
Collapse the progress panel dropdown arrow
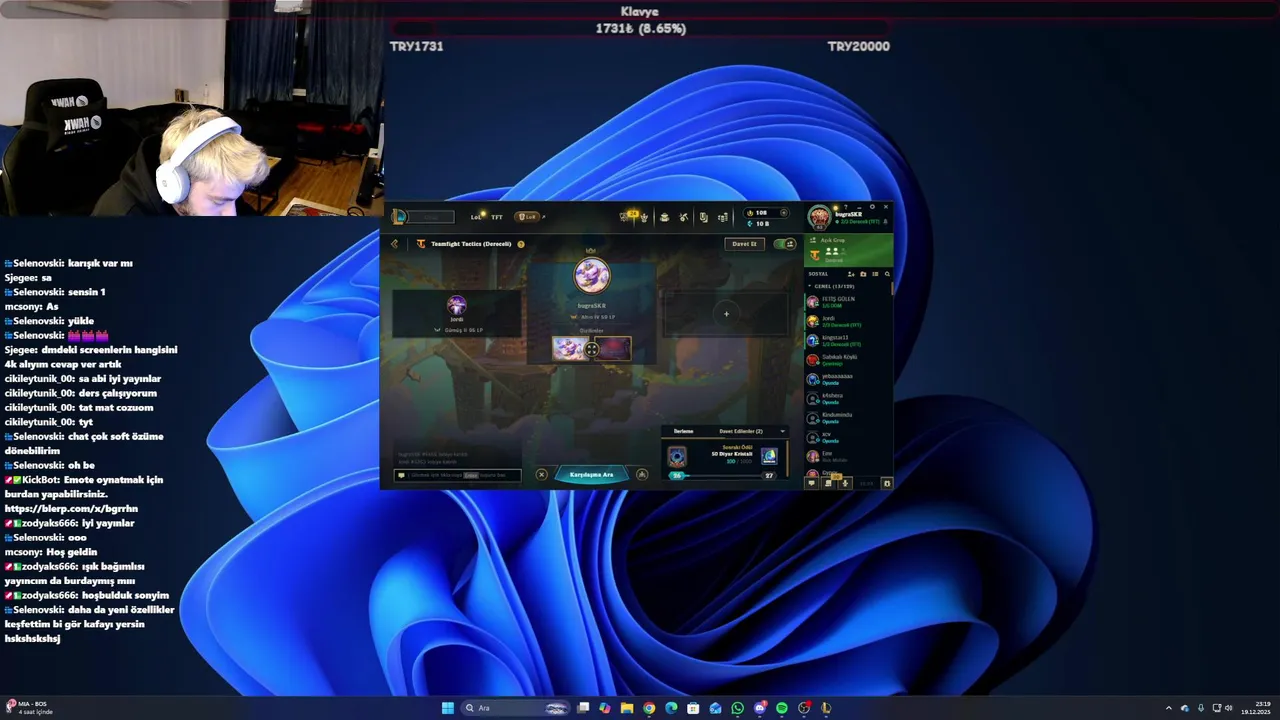[782, 431]
